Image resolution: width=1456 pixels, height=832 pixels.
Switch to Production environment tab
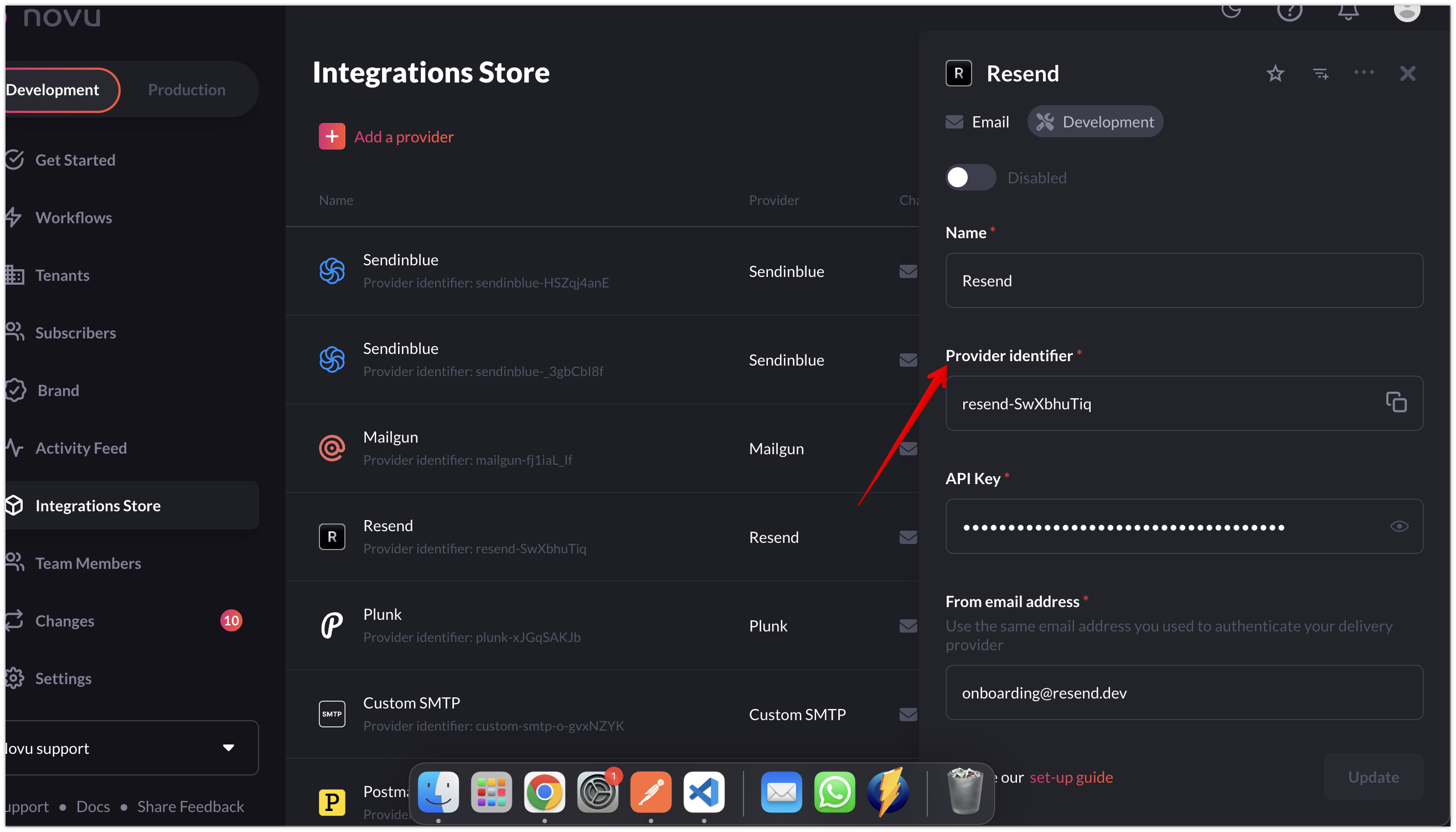187,90
